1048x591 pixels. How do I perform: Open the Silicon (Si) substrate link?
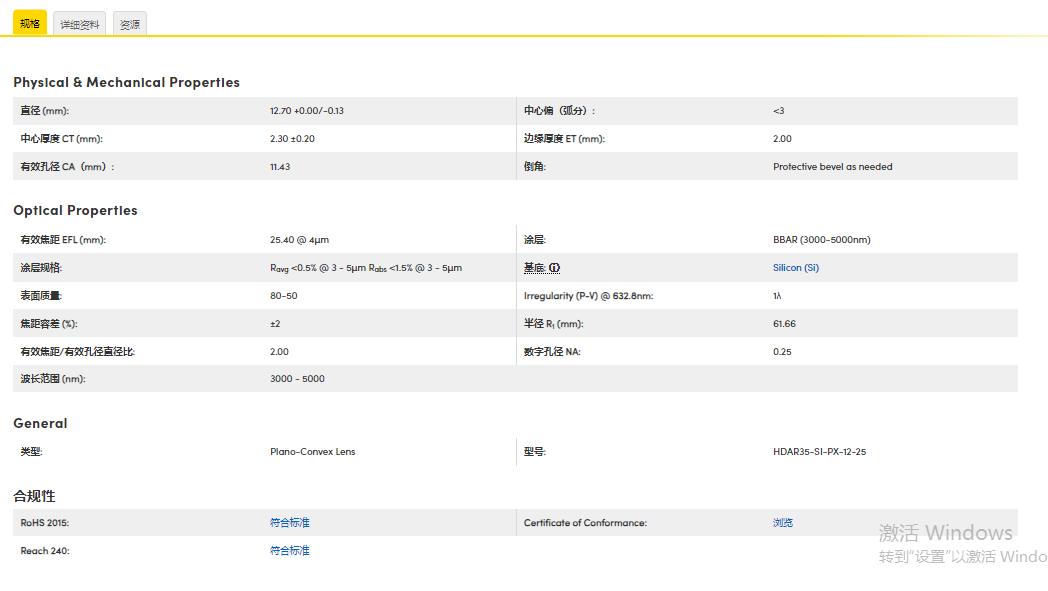click(795, 267)
